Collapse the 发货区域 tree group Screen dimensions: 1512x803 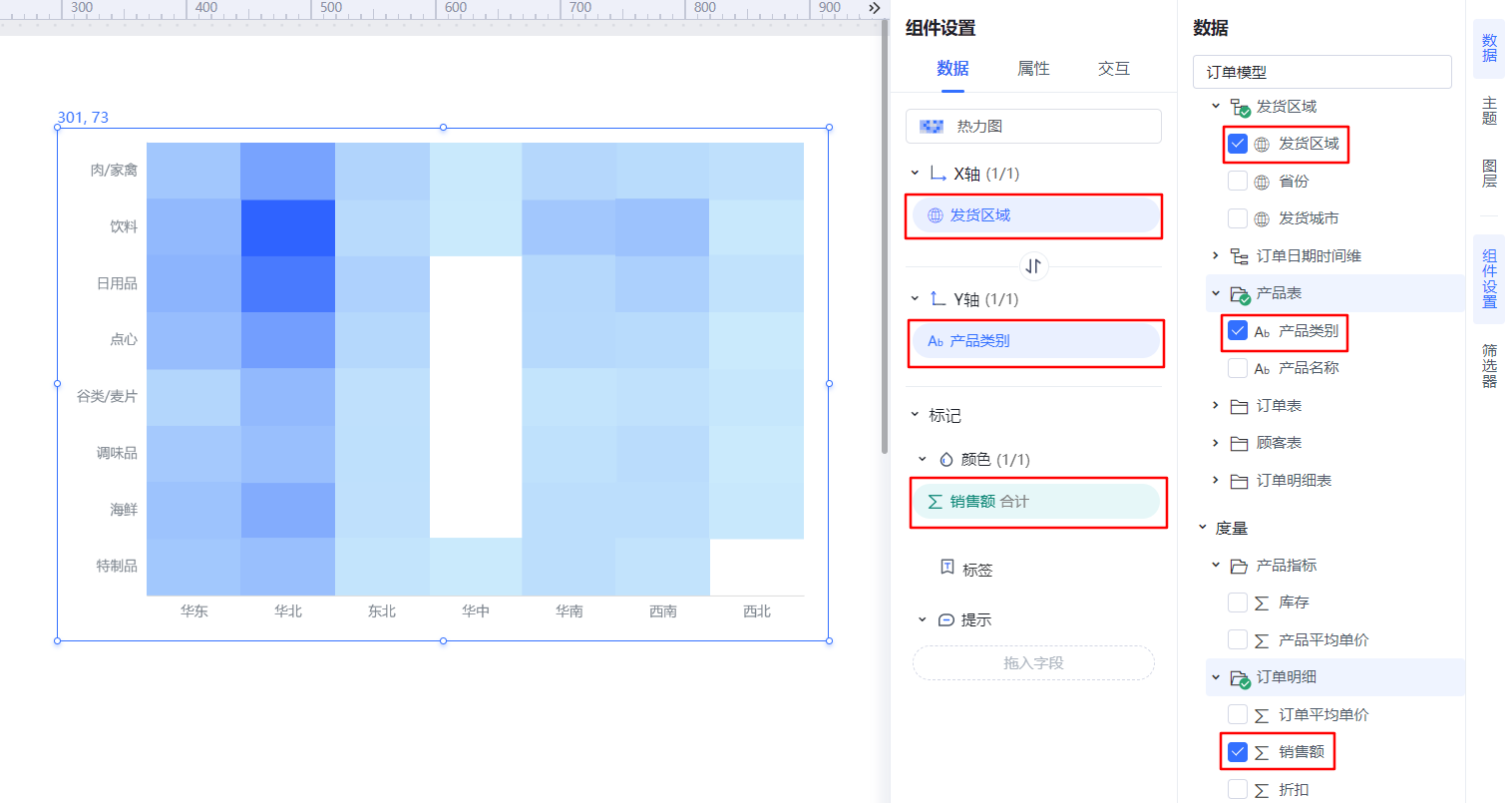(x=1216, y=106)
